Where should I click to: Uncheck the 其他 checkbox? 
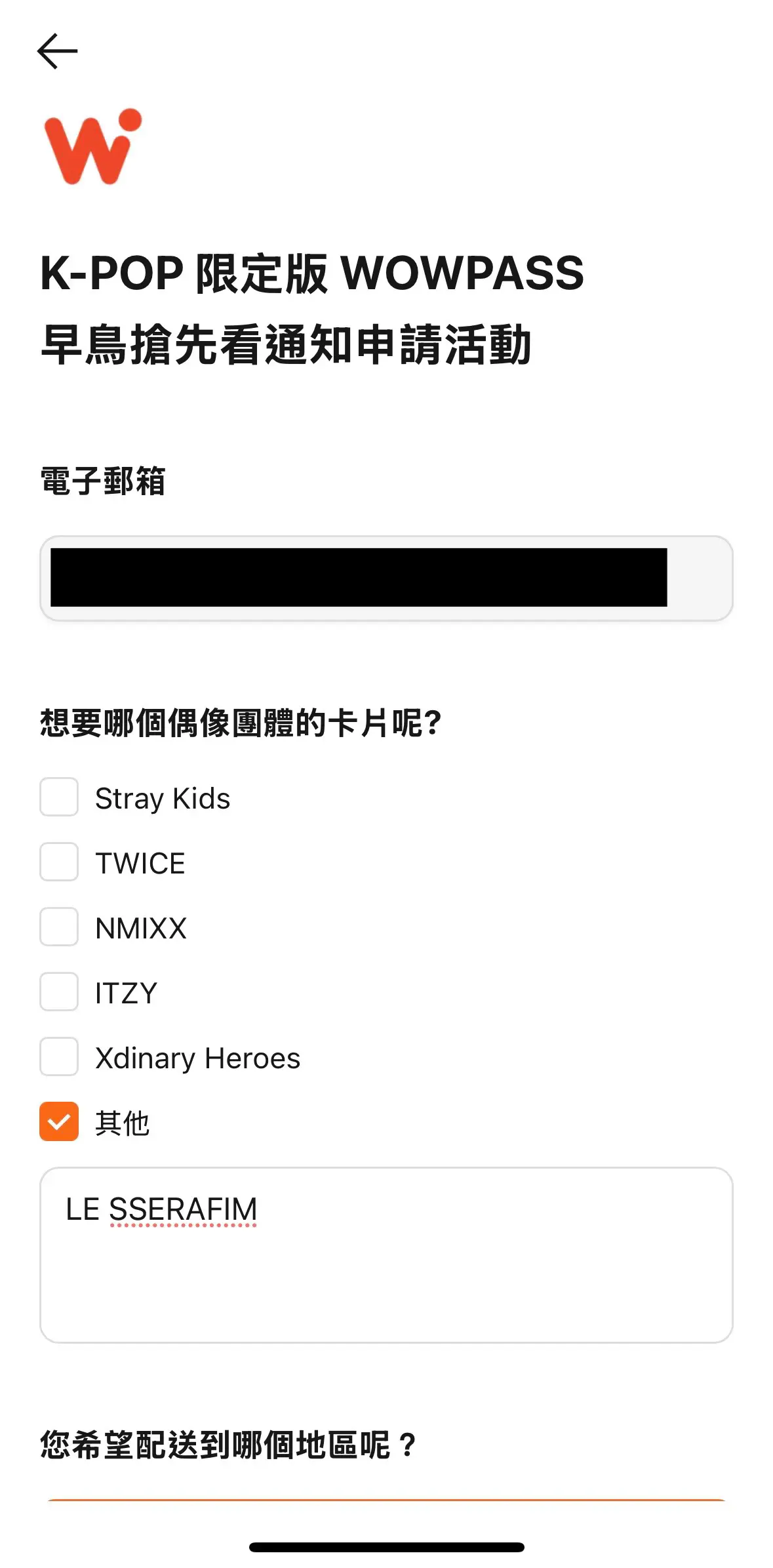click(59, 1121)
